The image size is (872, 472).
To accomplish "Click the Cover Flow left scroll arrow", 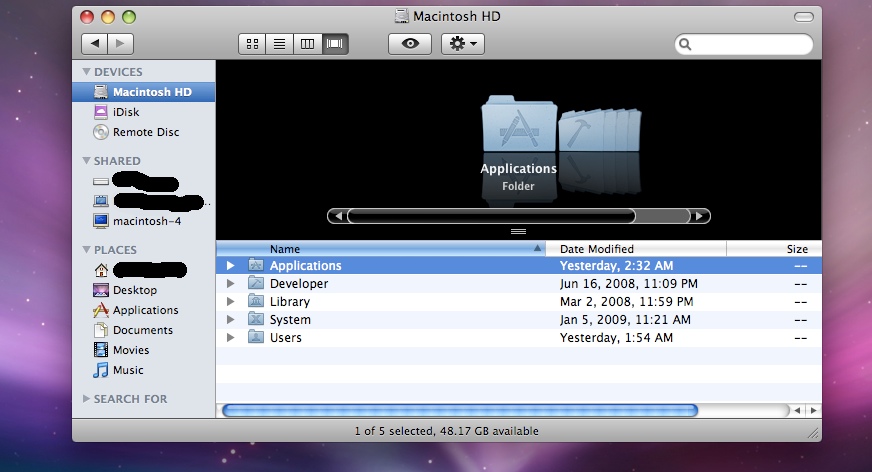I will tap(338, 216).
